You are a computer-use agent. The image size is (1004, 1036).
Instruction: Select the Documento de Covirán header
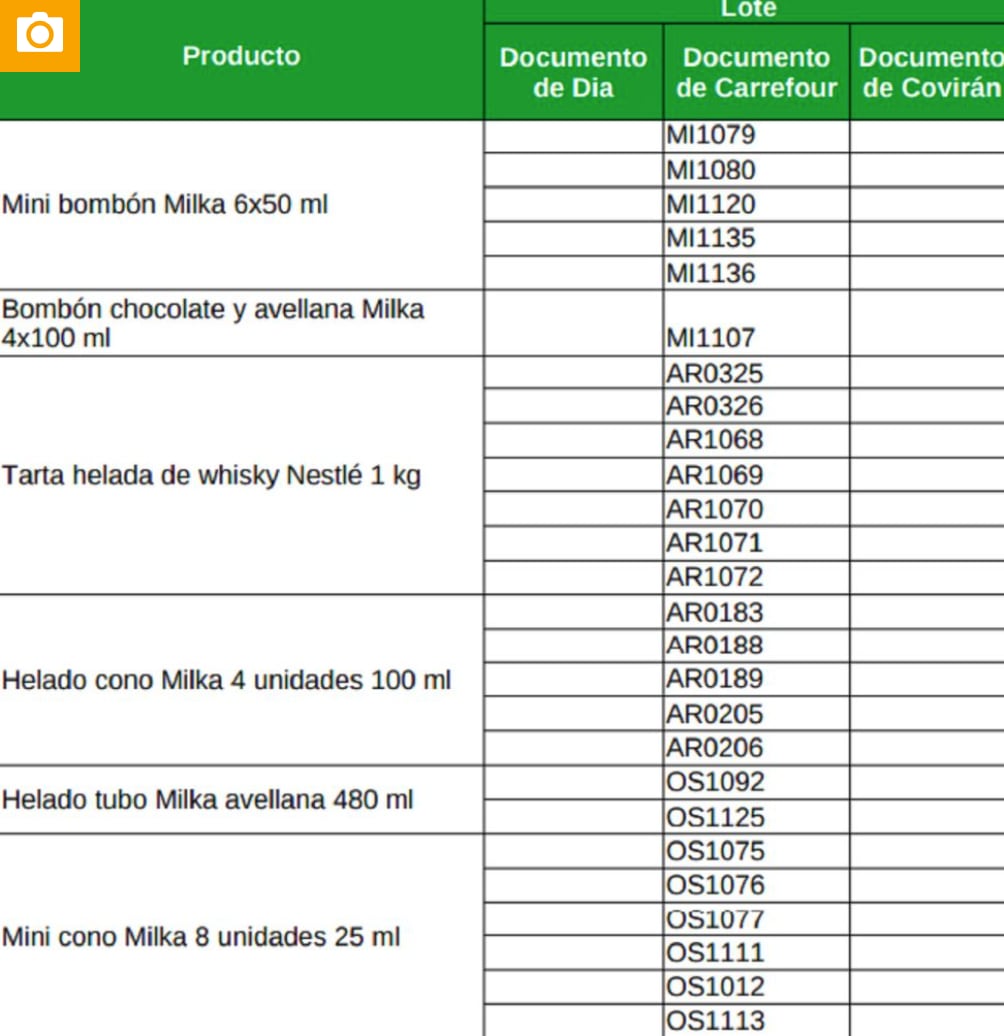[932, 68]
